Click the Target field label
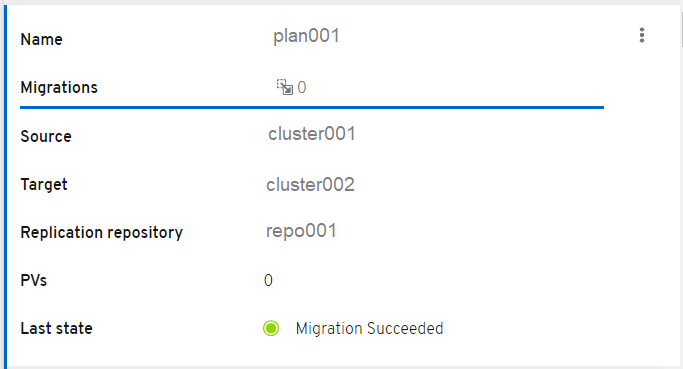Image resolution: width=683 pixels, height=369 pixels. (x=44, y=184)
